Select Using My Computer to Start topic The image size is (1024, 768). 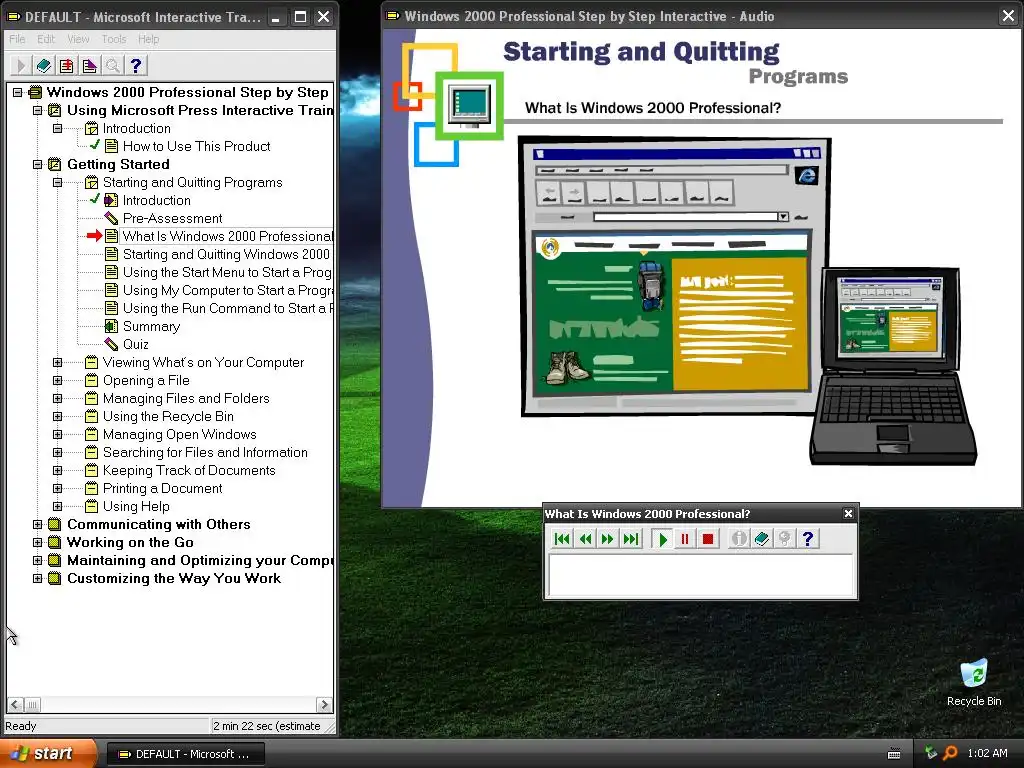227,290
